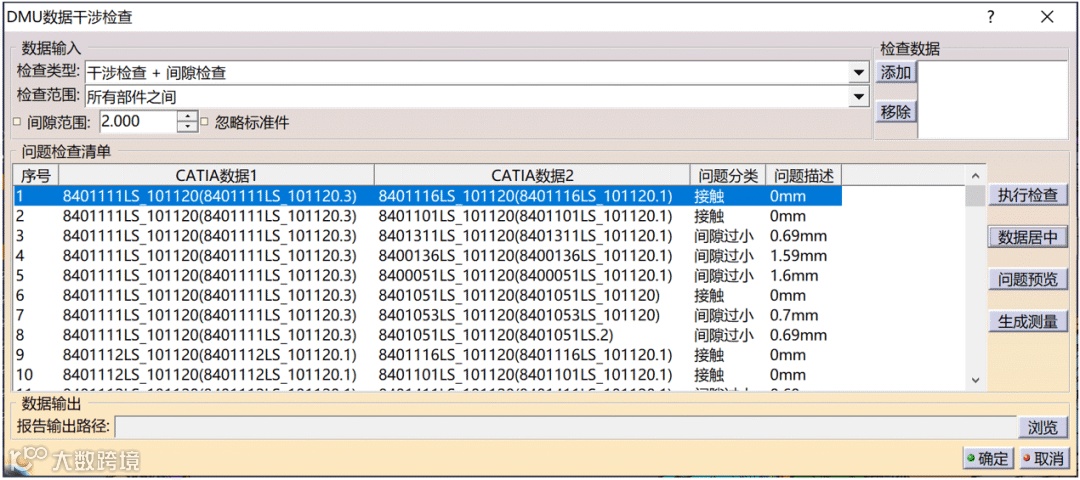Image resolution: width=1080 pixels, height=480 pixels.
Task: Click the 问题描述 column header
Action: pyautogui.click(x=804, y=176)
